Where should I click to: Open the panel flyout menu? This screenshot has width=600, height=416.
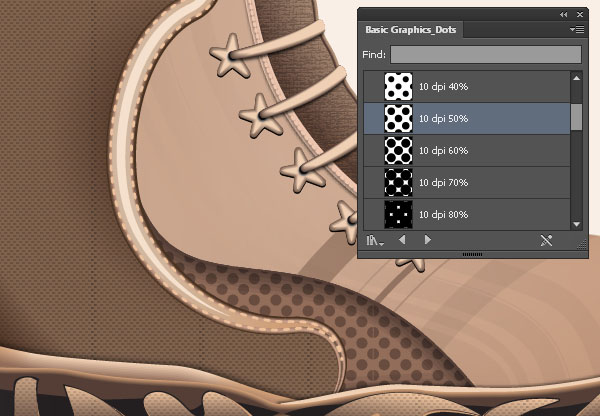[577, 29]
